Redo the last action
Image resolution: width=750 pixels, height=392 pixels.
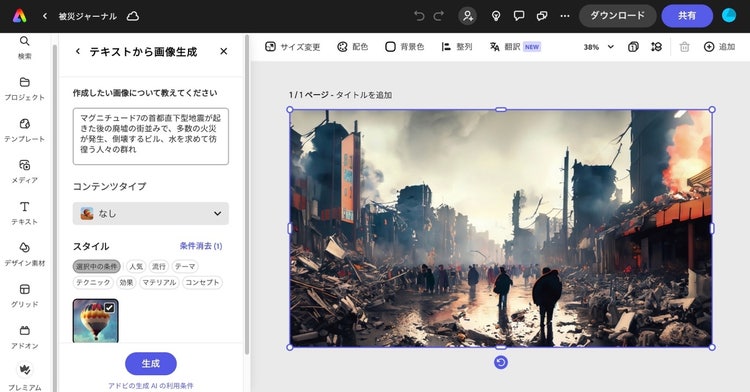(x=439, y=16)
